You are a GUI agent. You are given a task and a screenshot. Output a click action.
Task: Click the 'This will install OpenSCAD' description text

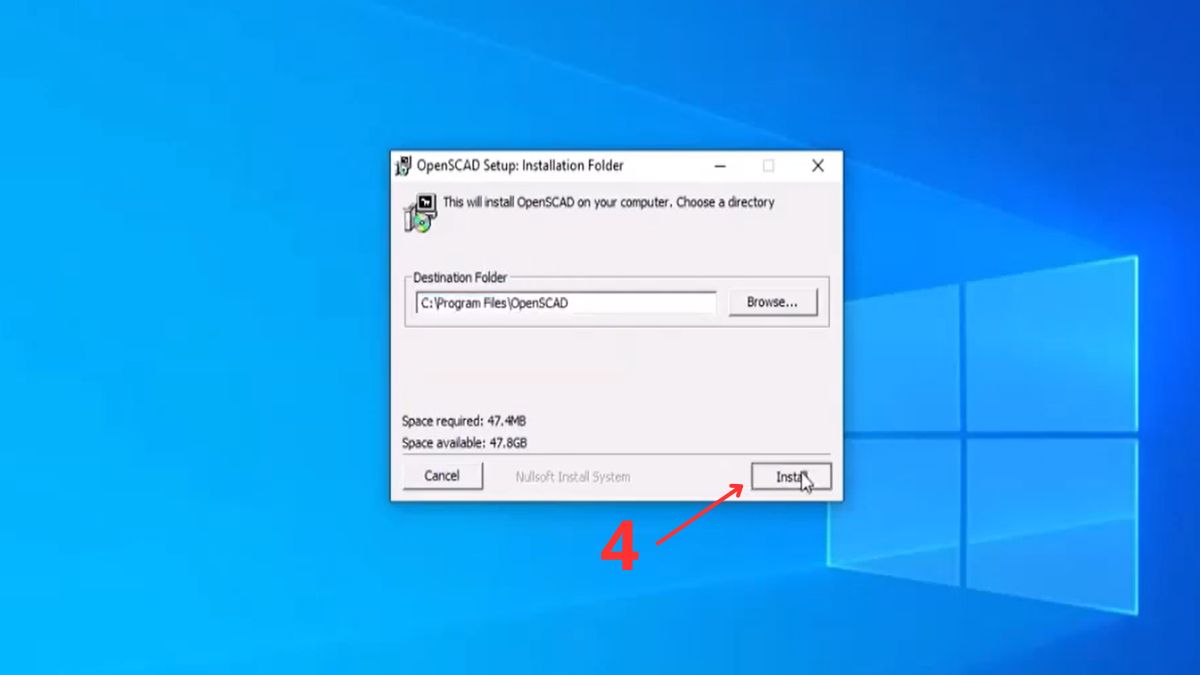[609, 202]
